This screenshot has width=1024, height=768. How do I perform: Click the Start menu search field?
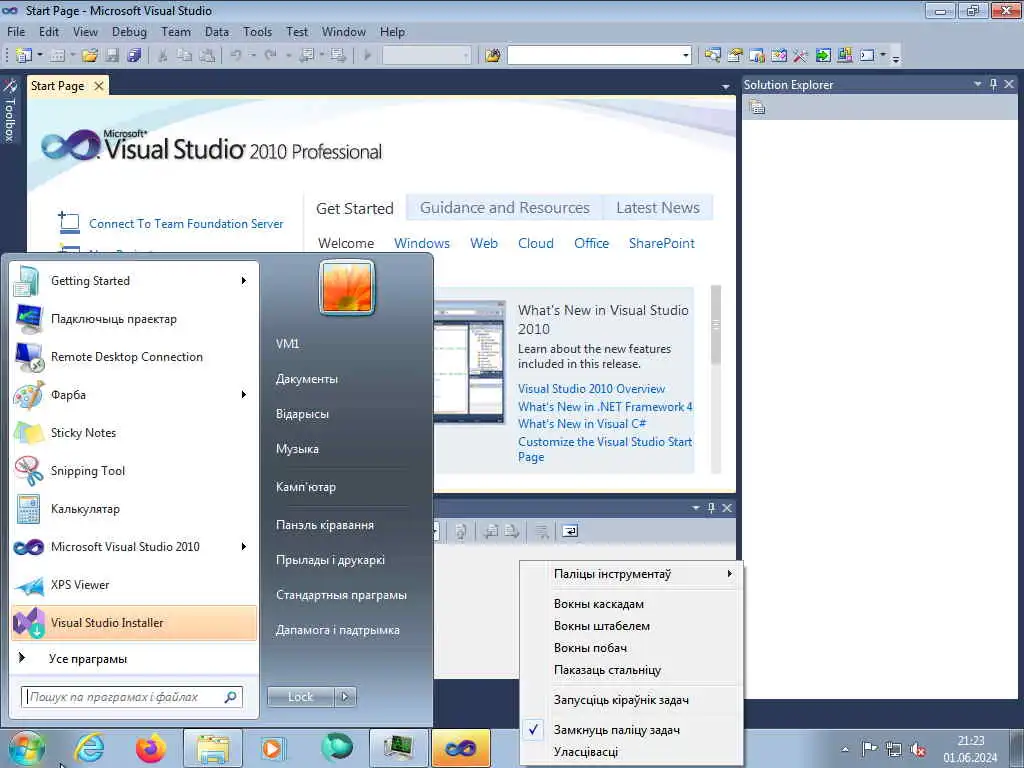tap(131, 697)
